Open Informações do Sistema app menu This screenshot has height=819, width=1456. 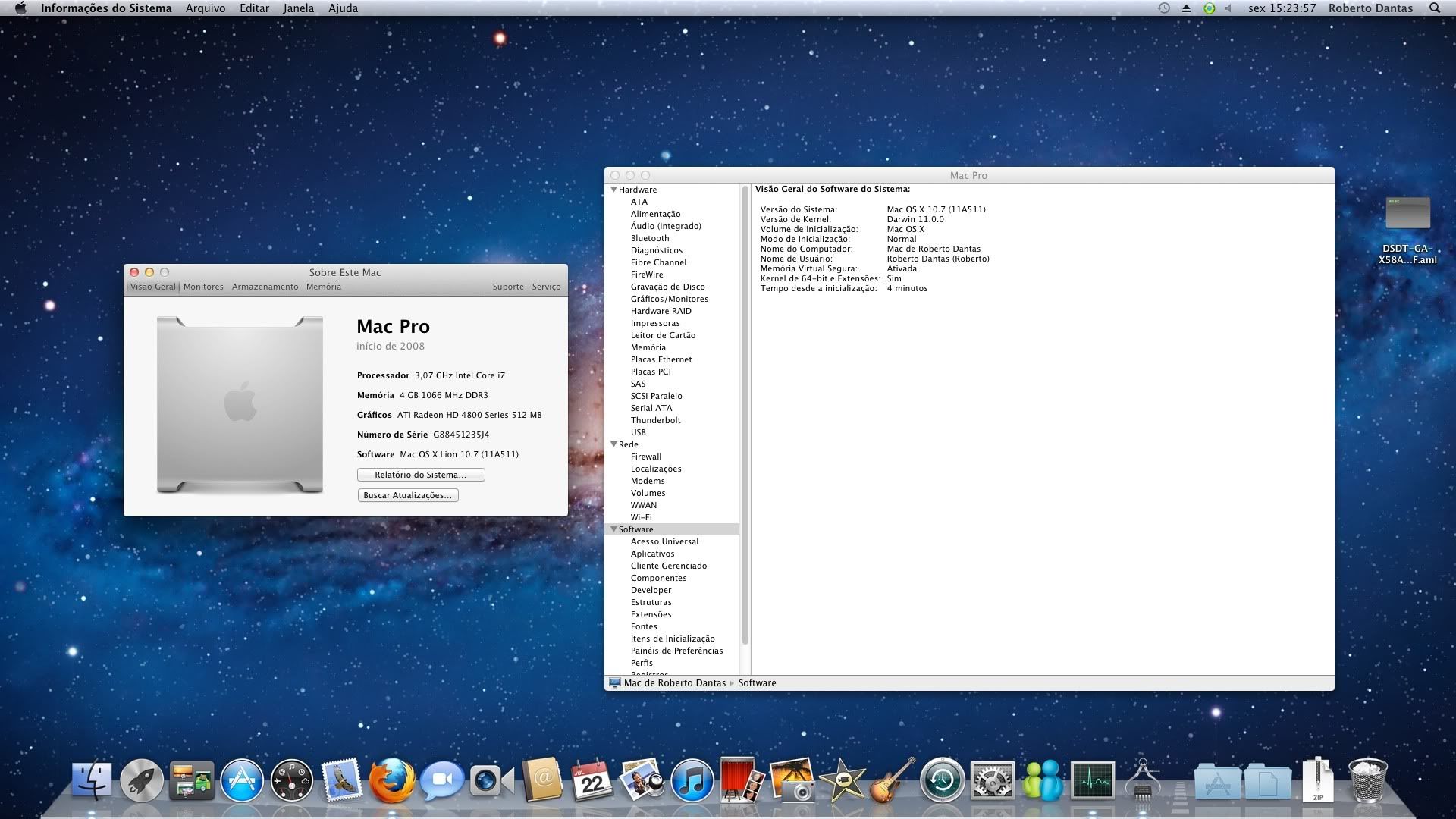click(x=106, y=8)
